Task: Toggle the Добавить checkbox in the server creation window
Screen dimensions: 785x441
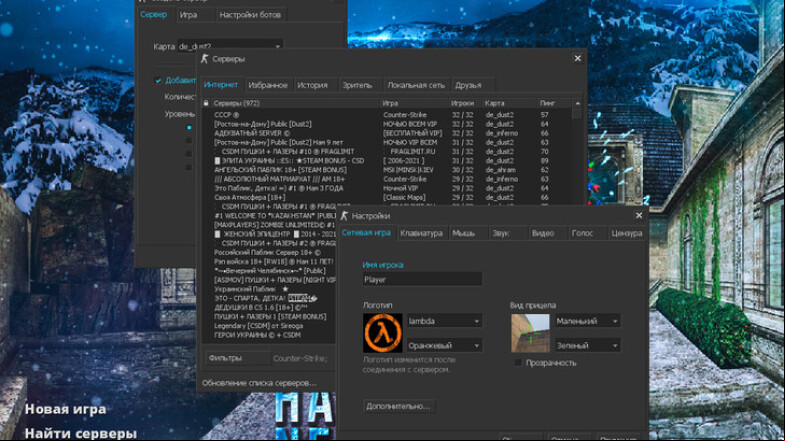Action: coord(158,80)
